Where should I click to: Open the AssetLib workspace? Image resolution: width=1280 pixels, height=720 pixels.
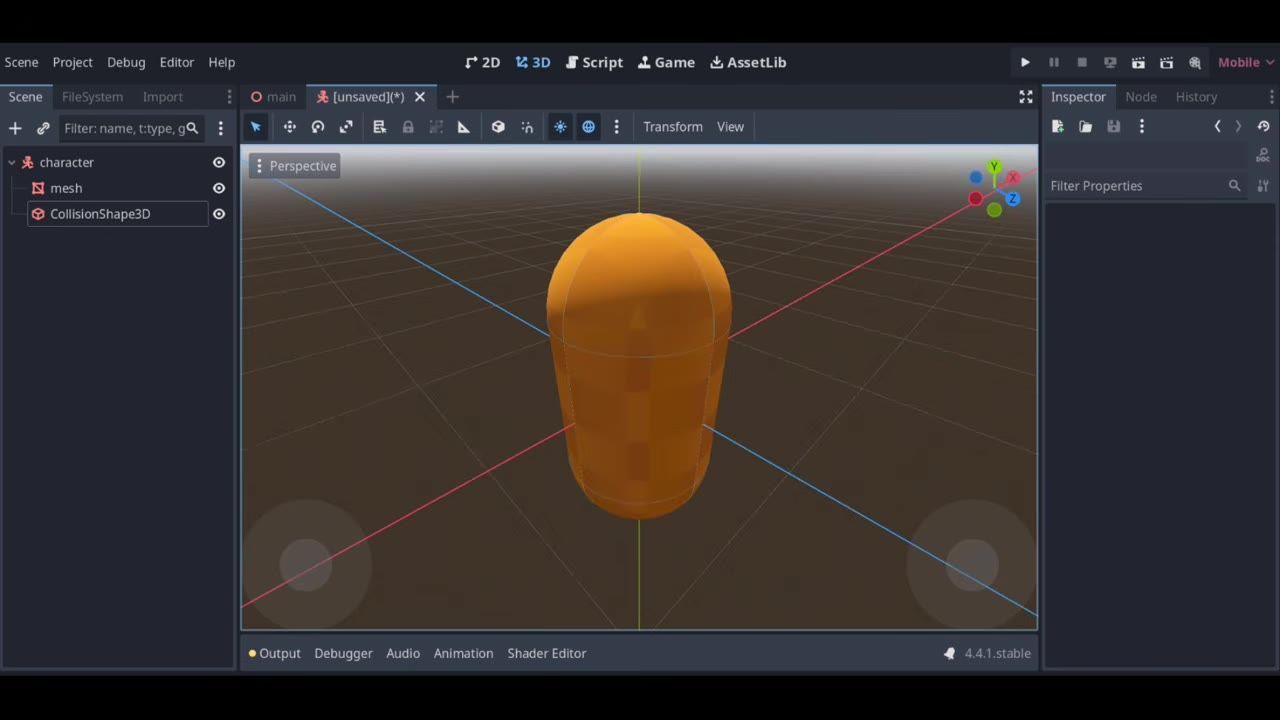[748, 62]
